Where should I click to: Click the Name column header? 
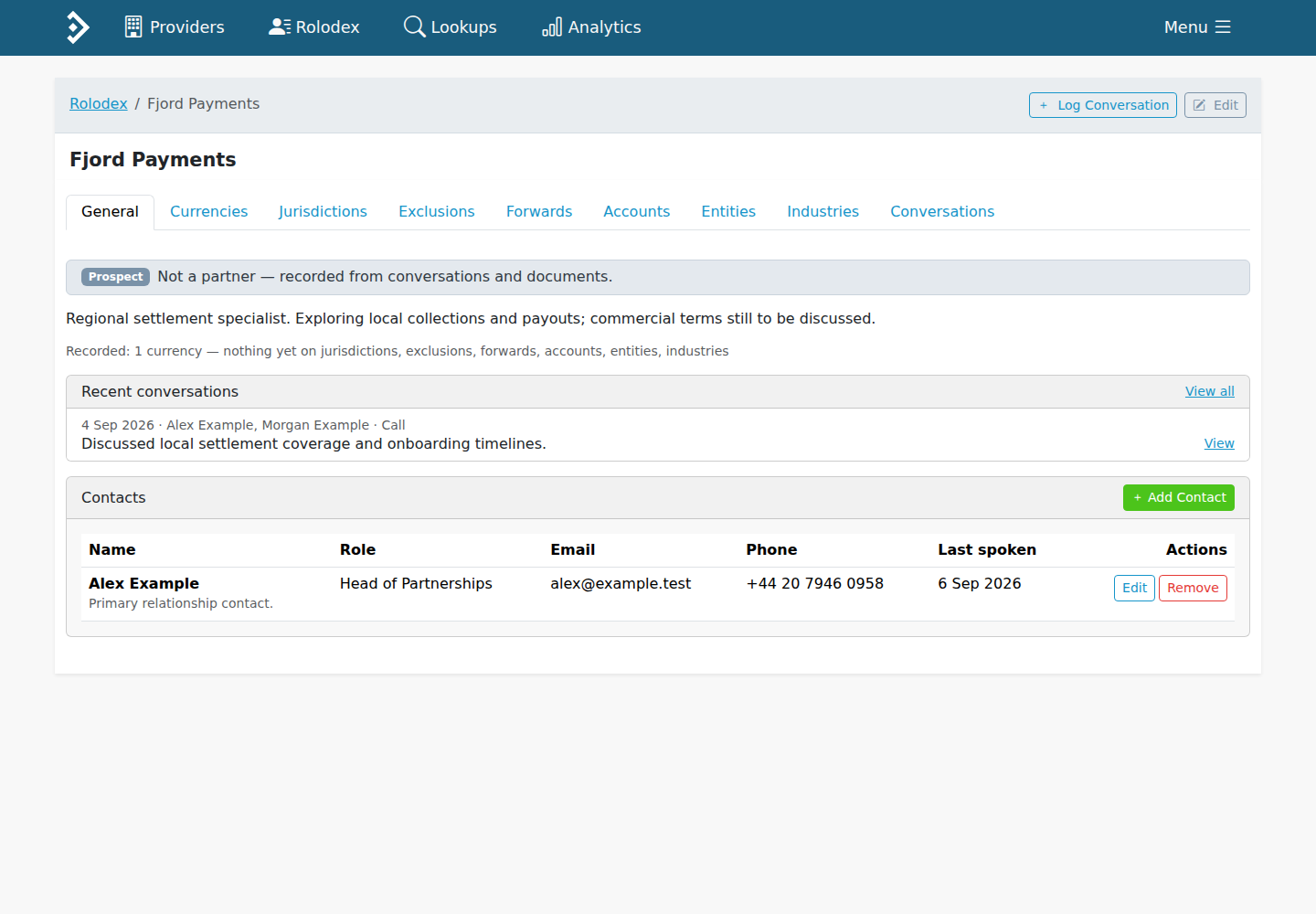click(112, 549)
